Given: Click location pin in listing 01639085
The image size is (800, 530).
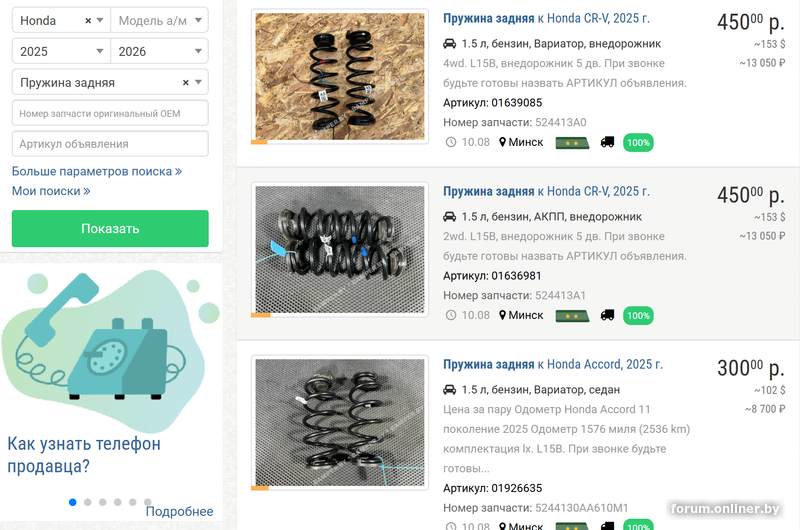Looking at the screenshot, I should tap(503, 142).
